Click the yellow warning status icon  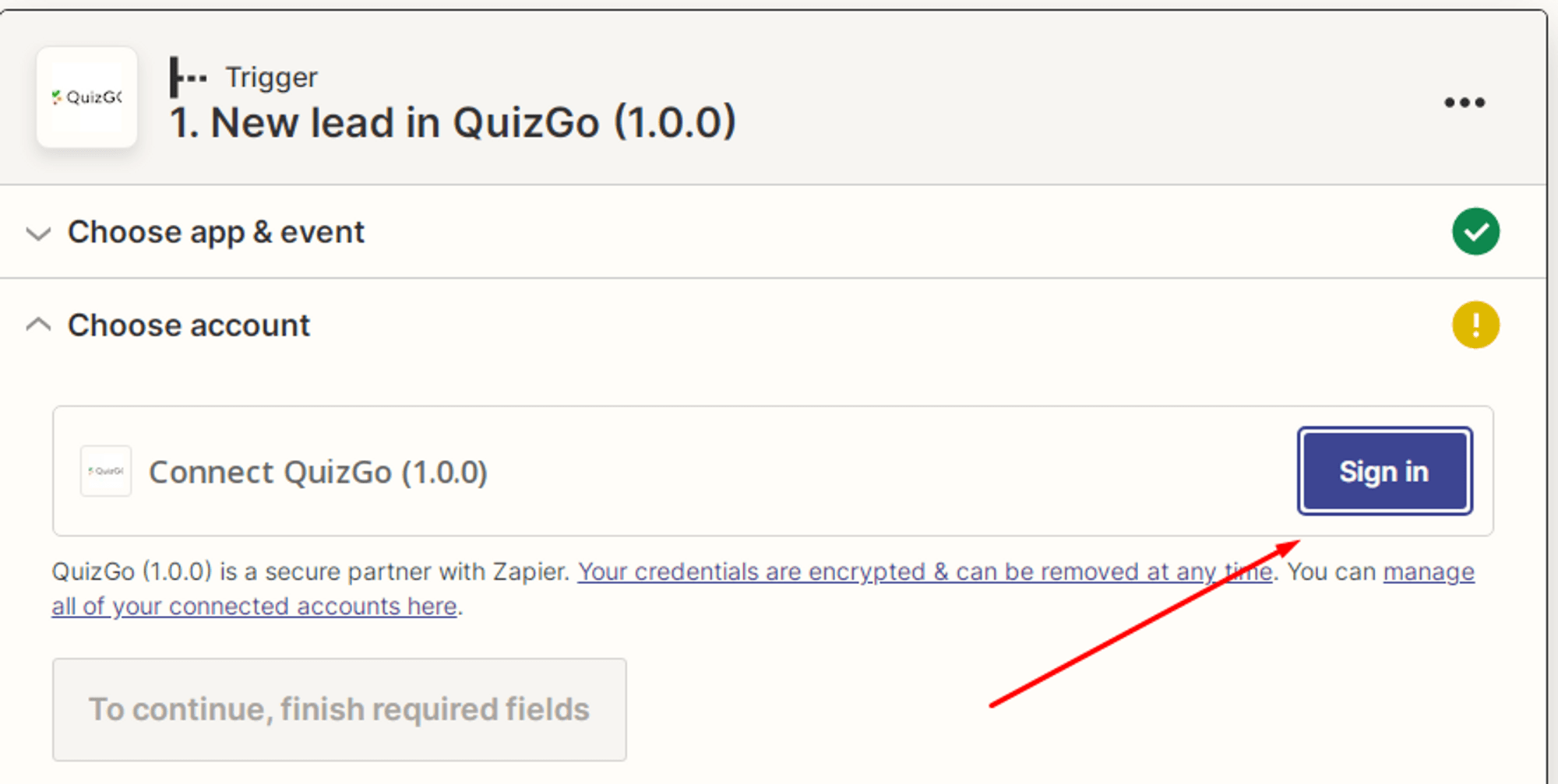(1475, 325)
